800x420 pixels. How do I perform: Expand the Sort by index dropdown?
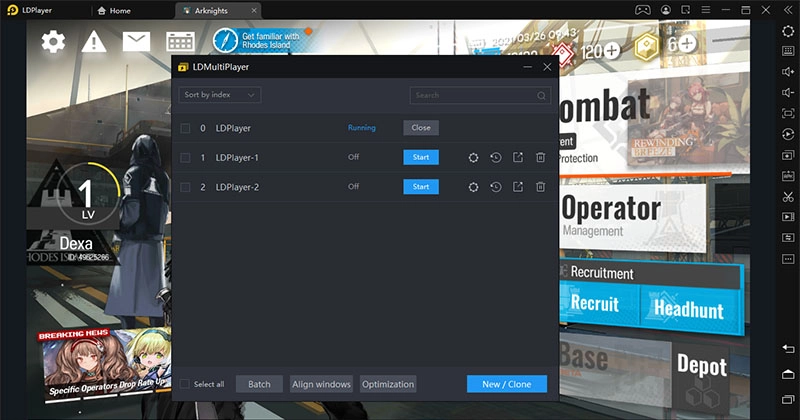(x=220, y=95)
